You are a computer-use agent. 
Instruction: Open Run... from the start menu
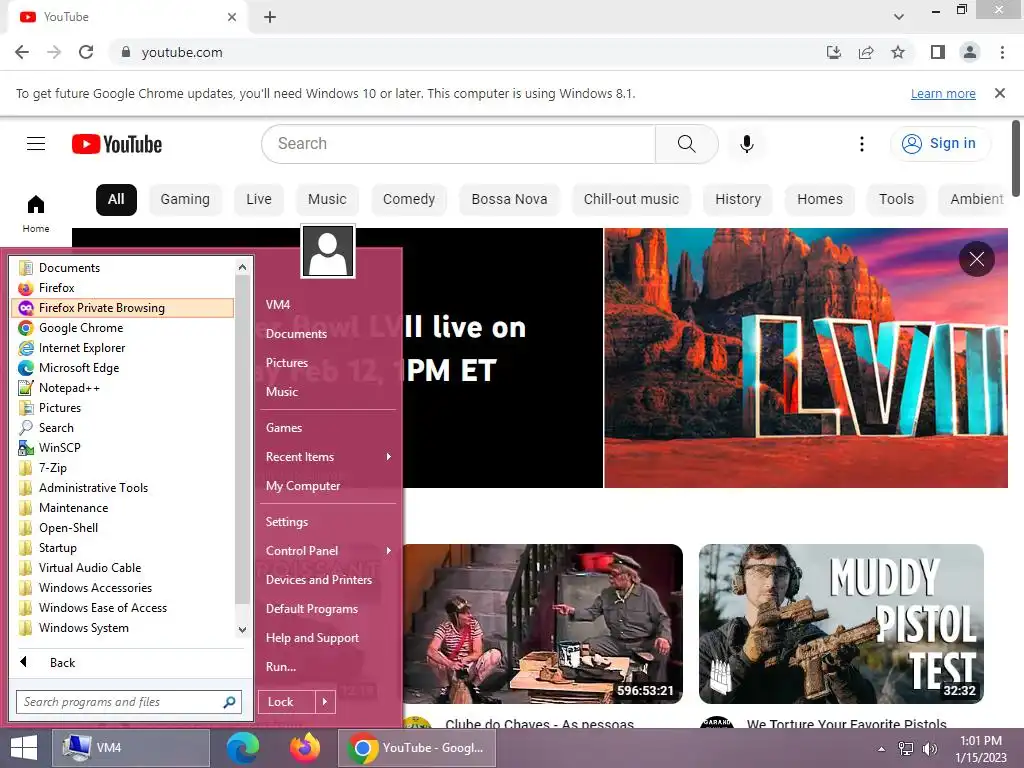[x=328, y=667]
